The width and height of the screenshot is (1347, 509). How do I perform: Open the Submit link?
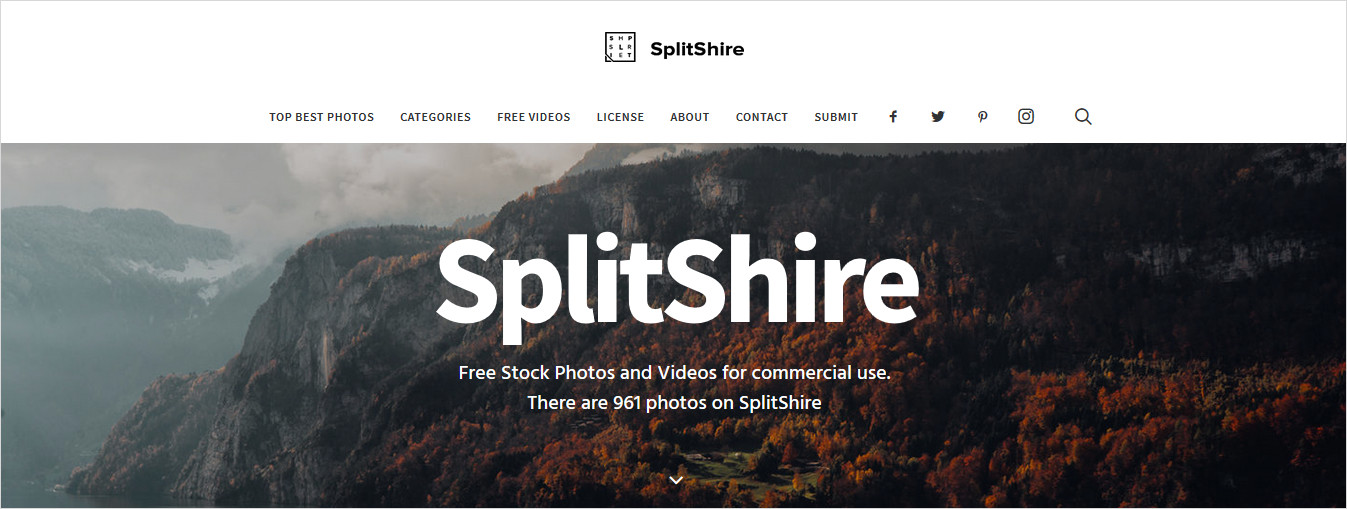pyautogui.click(x=836, y=117)
